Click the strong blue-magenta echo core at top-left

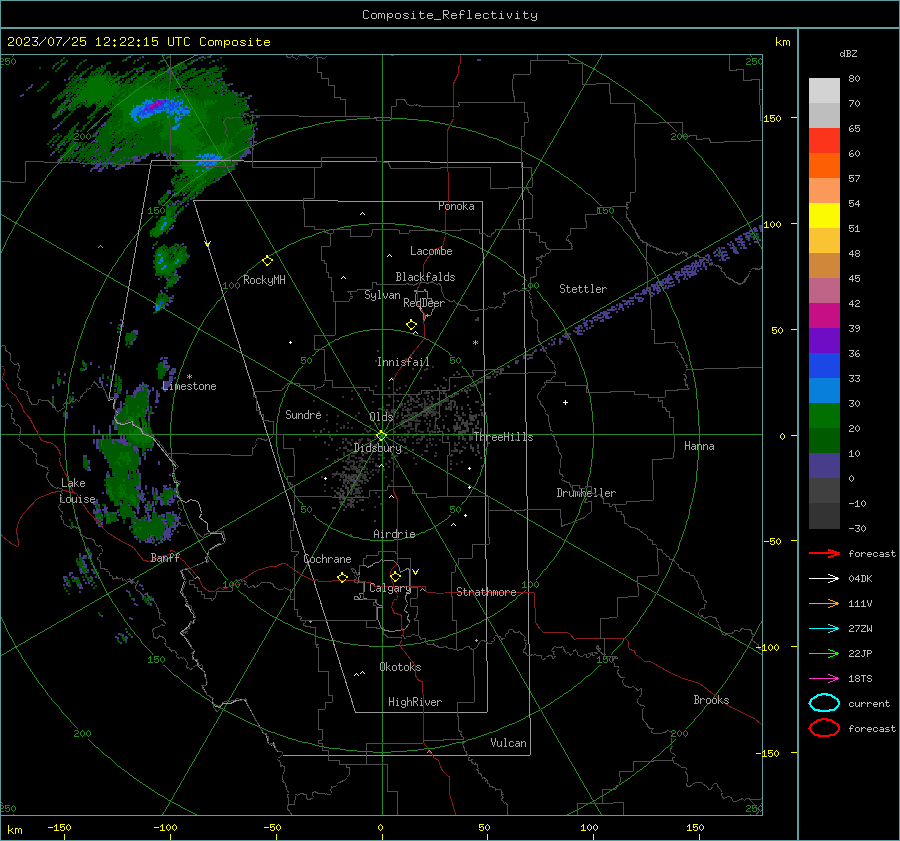pyautogui.click(x=158, y=108)
